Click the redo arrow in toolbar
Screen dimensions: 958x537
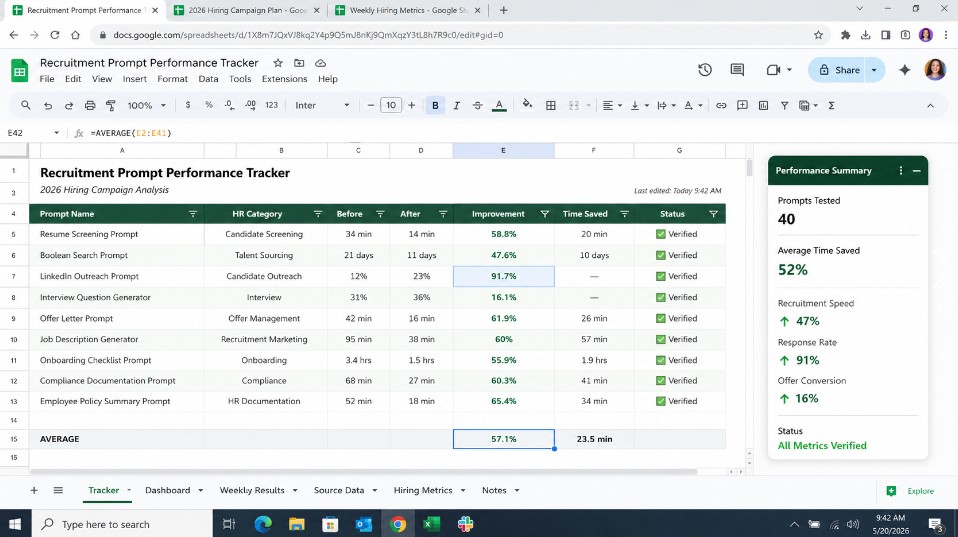pyautogui.click(x=68, y=106)
